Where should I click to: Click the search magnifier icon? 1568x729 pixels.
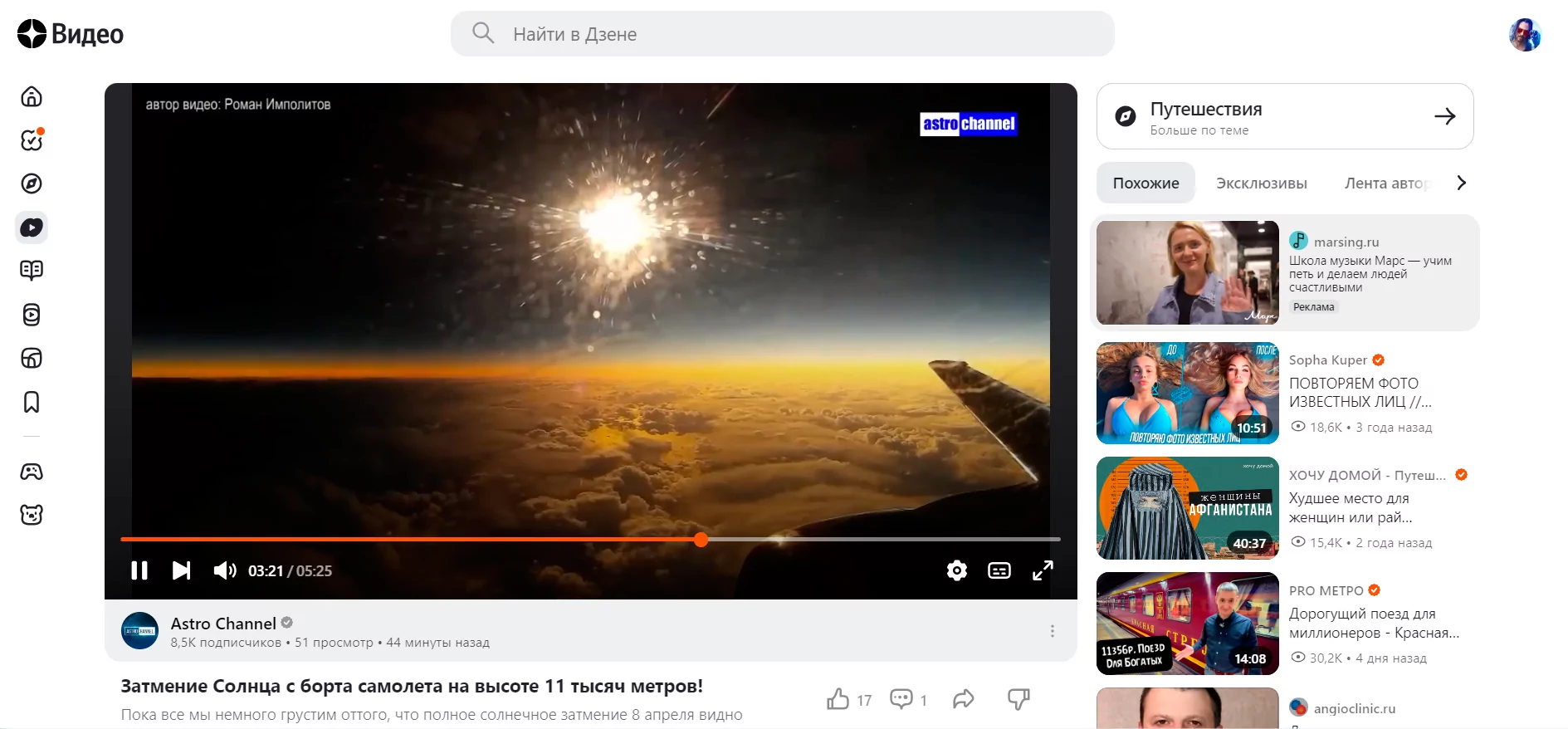click(483, 33)
